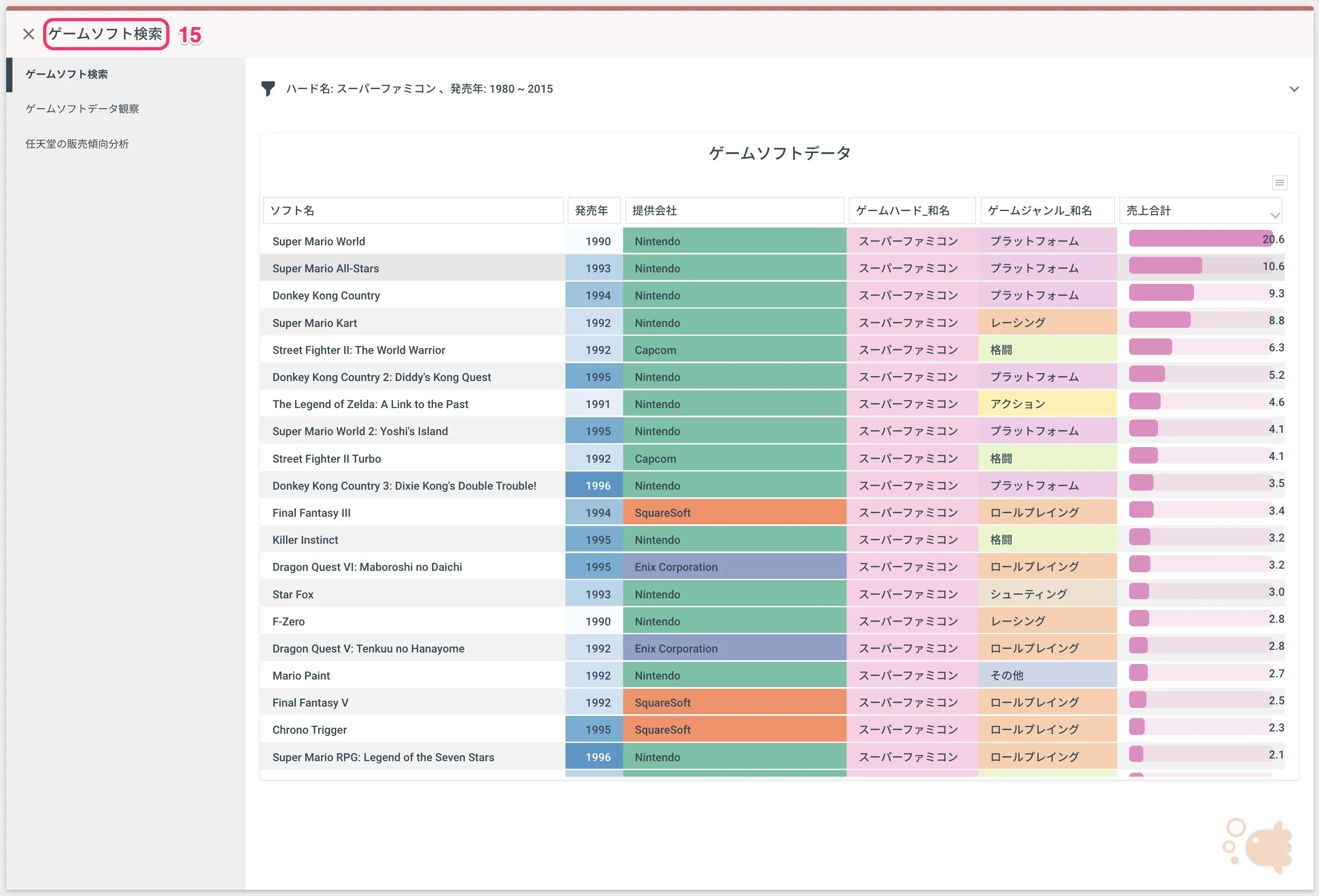This screenshot has height=896, width=1319.
Task: Click the ソフト名 column header
Action: 412,211
